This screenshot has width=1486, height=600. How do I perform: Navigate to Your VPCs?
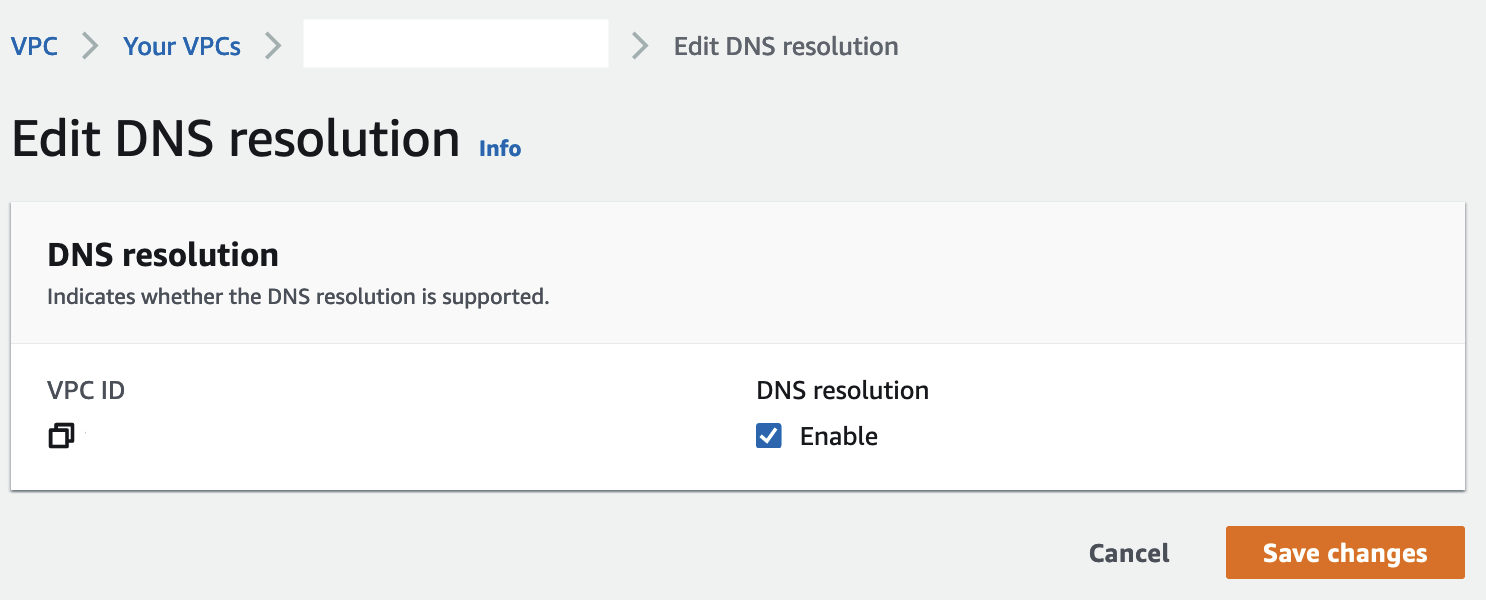(181, 45)
